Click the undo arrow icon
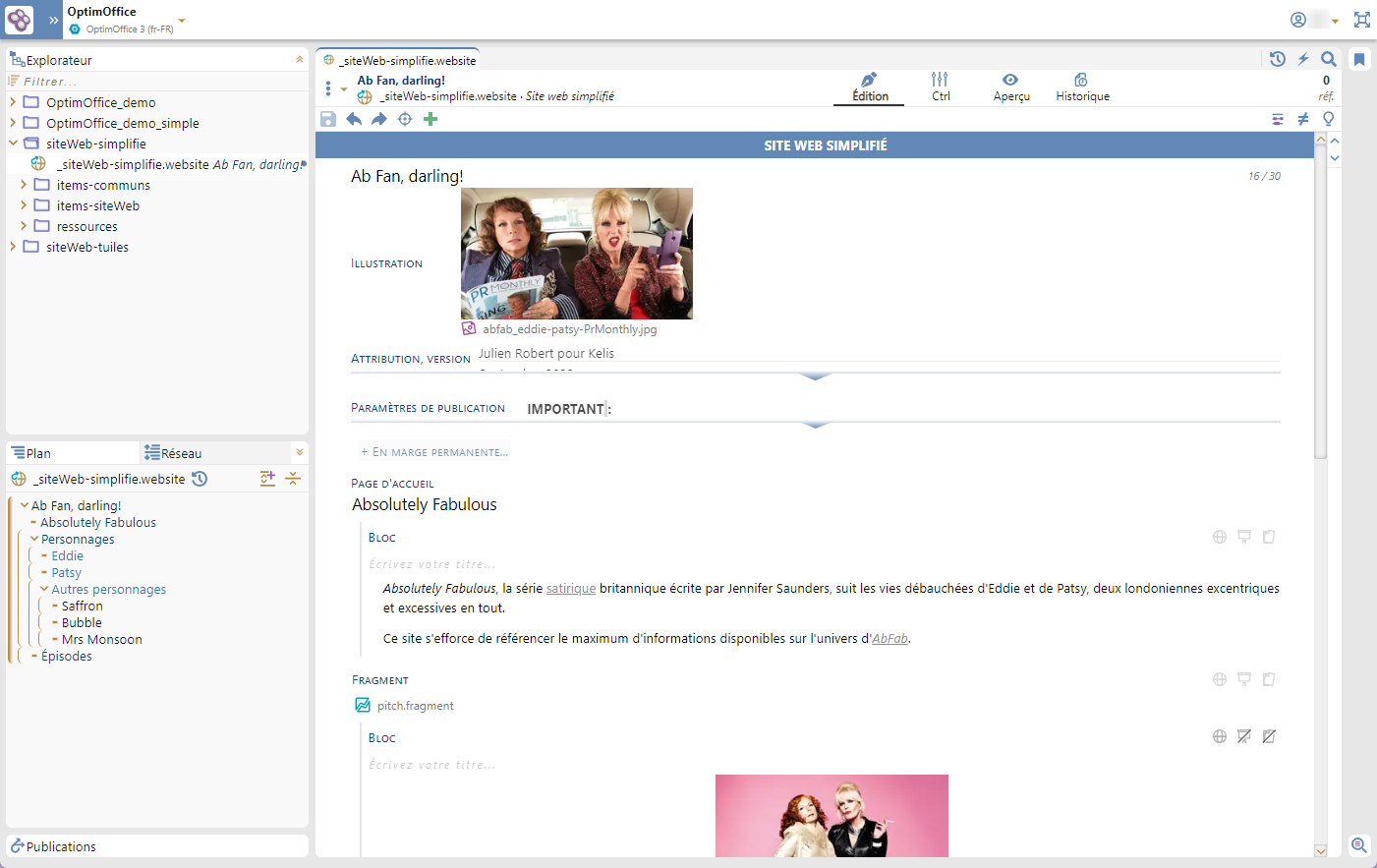1377x868 pixels. [354, 119]
